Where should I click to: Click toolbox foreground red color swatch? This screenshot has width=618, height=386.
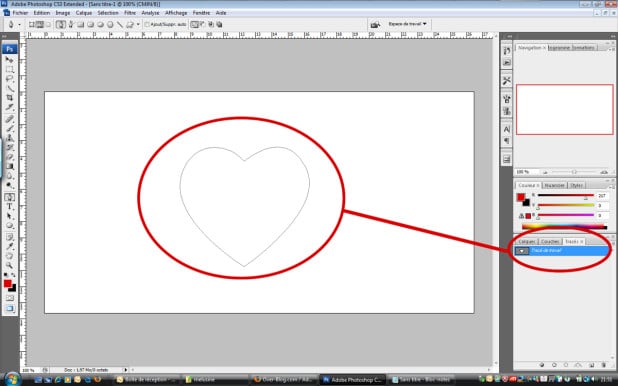coord(7,283)
